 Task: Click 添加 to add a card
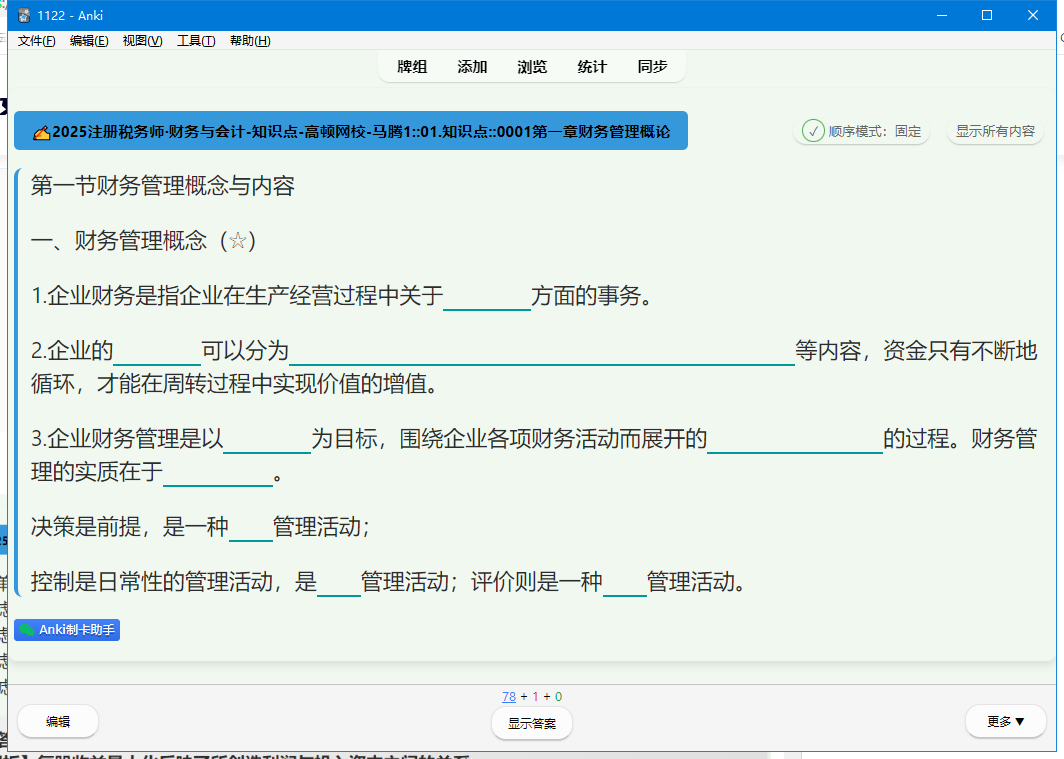pos(472,66)
